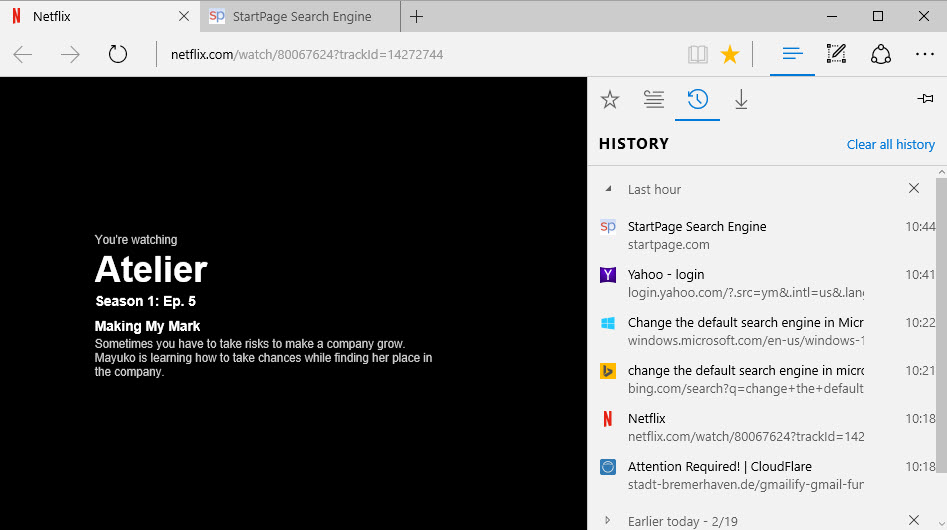
Task: Delete Last hour history entries
Action: tap(913, 188)
